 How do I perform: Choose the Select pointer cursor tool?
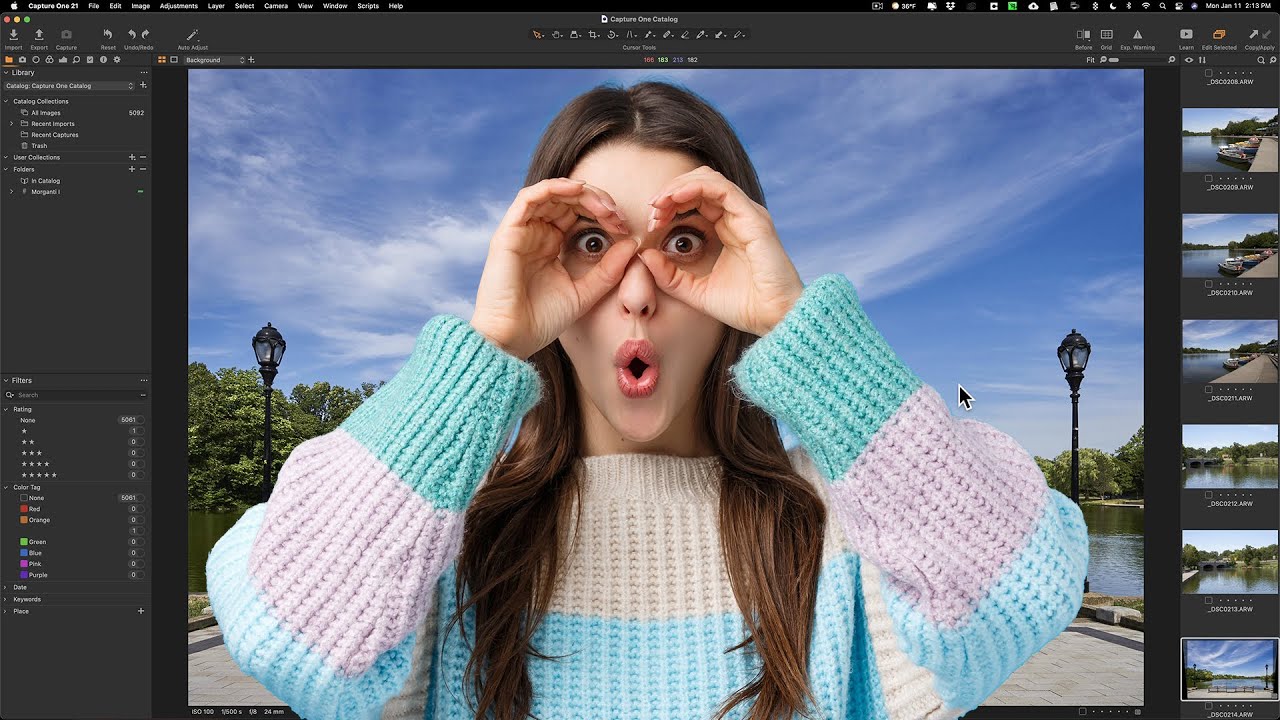pyautogui.click(x=538, y=35)
